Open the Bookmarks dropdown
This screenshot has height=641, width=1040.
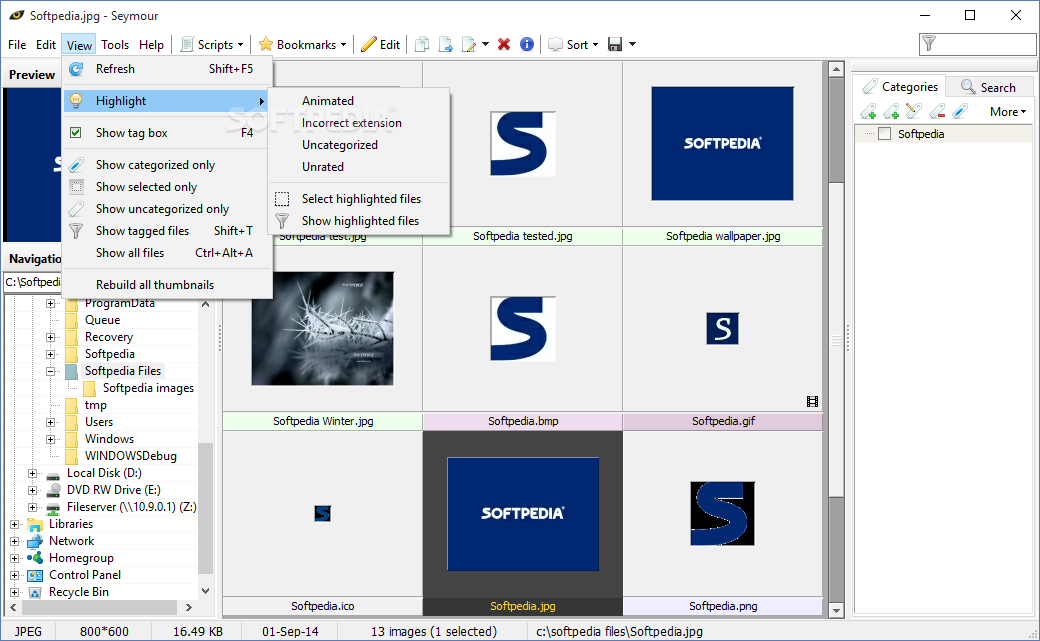pos(302,44)
